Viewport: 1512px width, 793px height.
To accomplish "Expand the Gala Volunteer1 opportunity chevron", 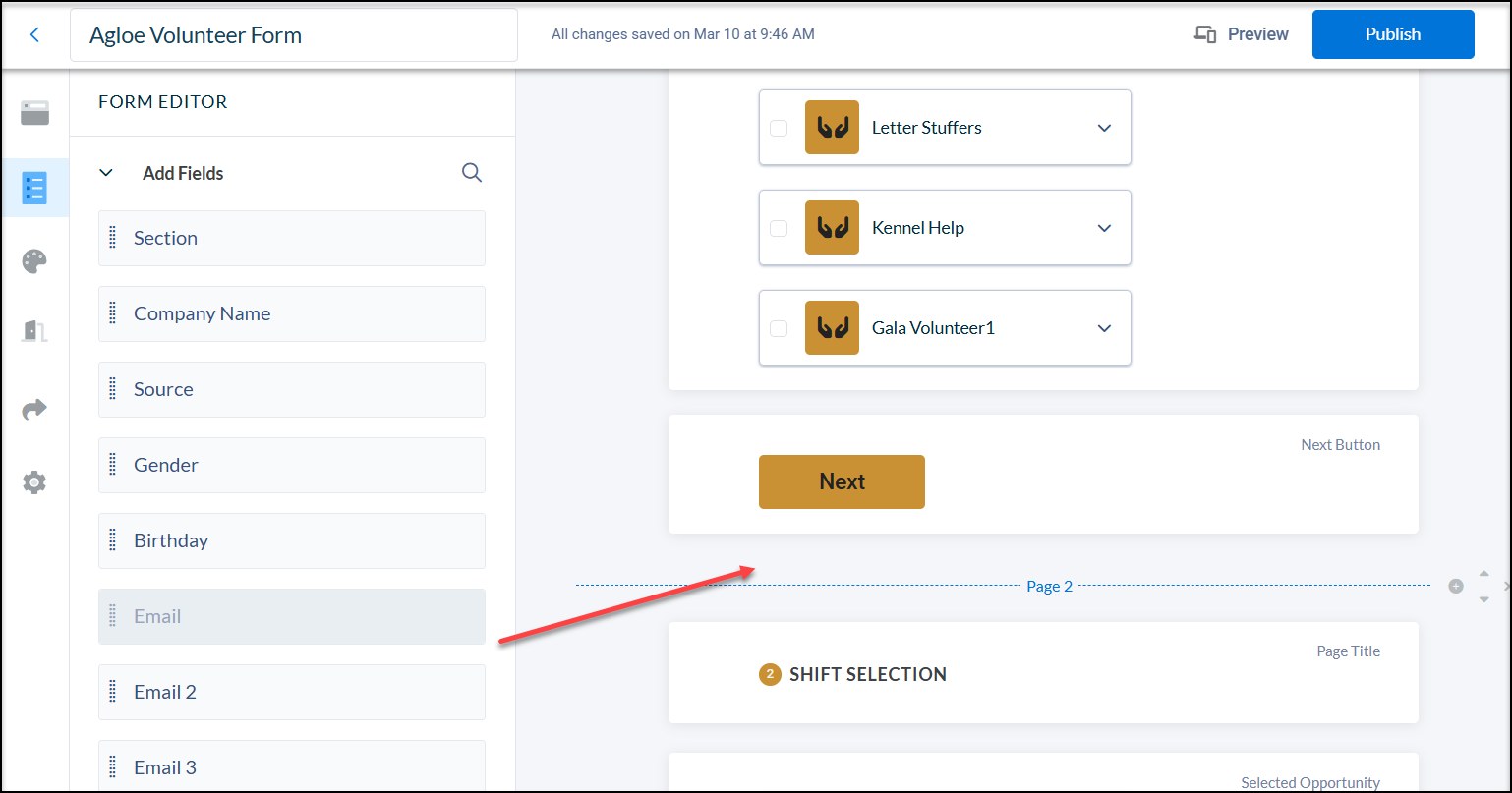I will pyautogui.click(x=1104, y=328).
